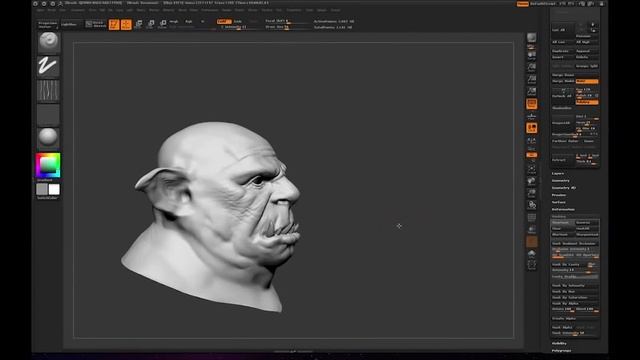
Task: Expand the Surface section
Action: [559, 202]
